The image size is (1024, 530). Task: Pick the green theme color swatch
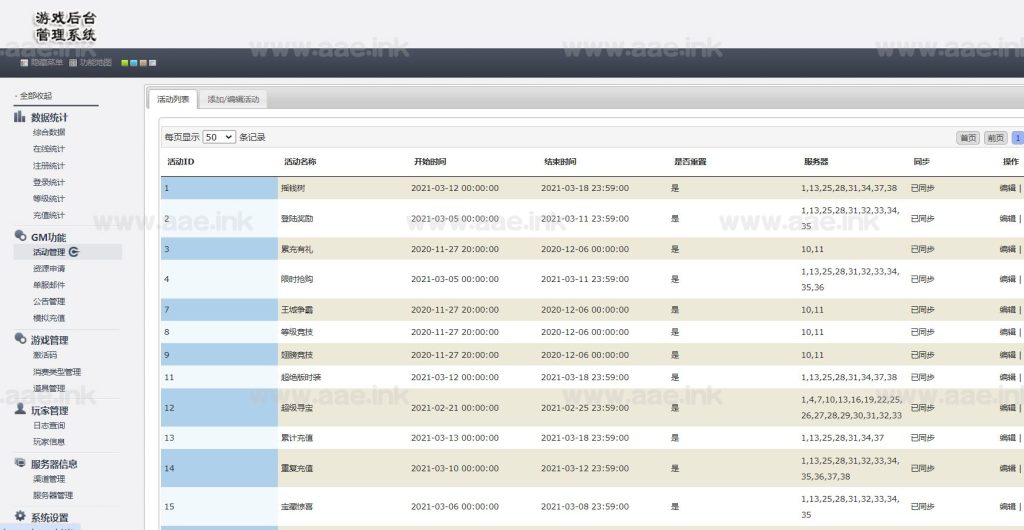pyautogui.click(x=125, y=63)
